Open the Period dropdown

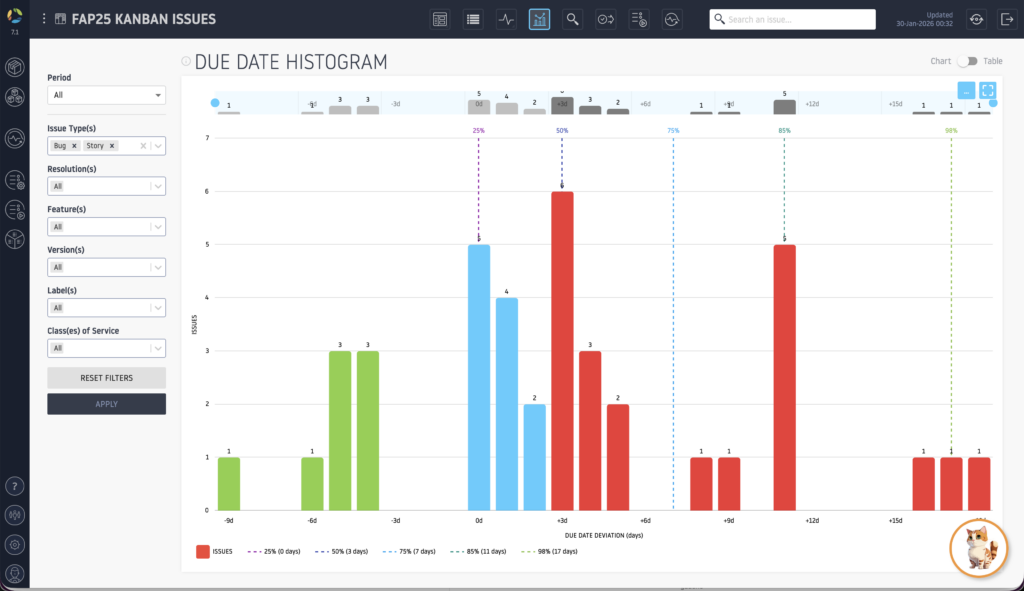[106, 95]
